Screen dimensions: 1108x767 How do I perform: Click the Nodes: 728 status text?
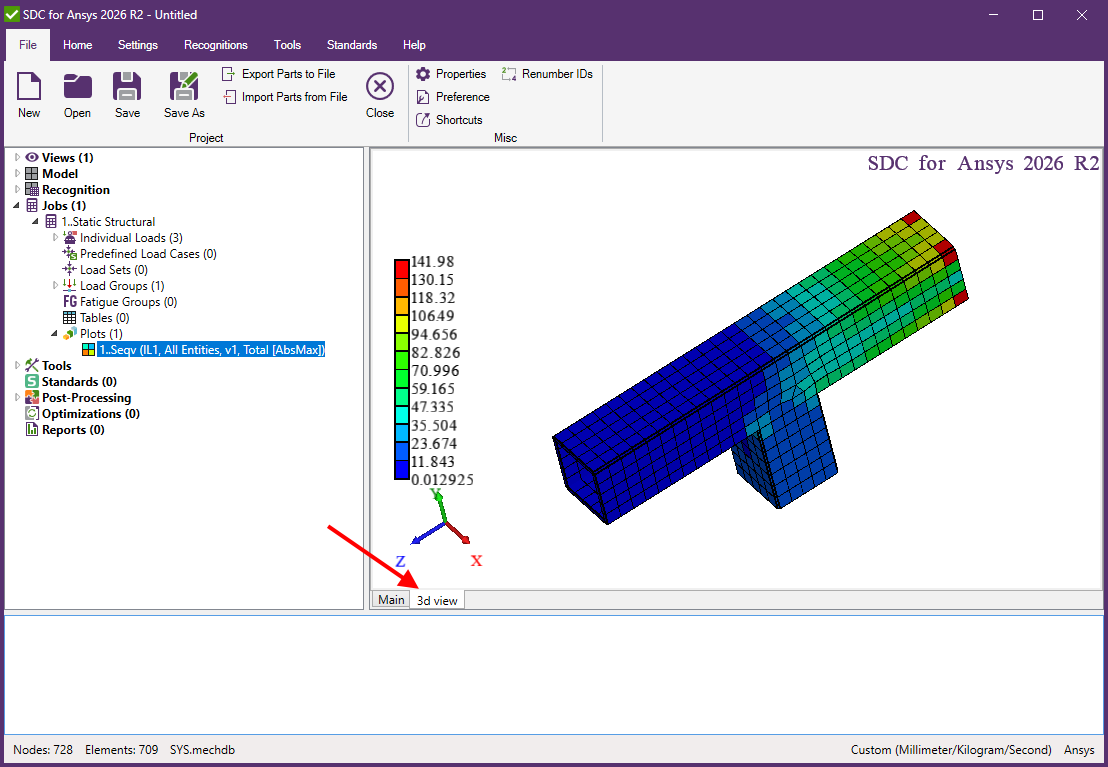click(43, 749)
